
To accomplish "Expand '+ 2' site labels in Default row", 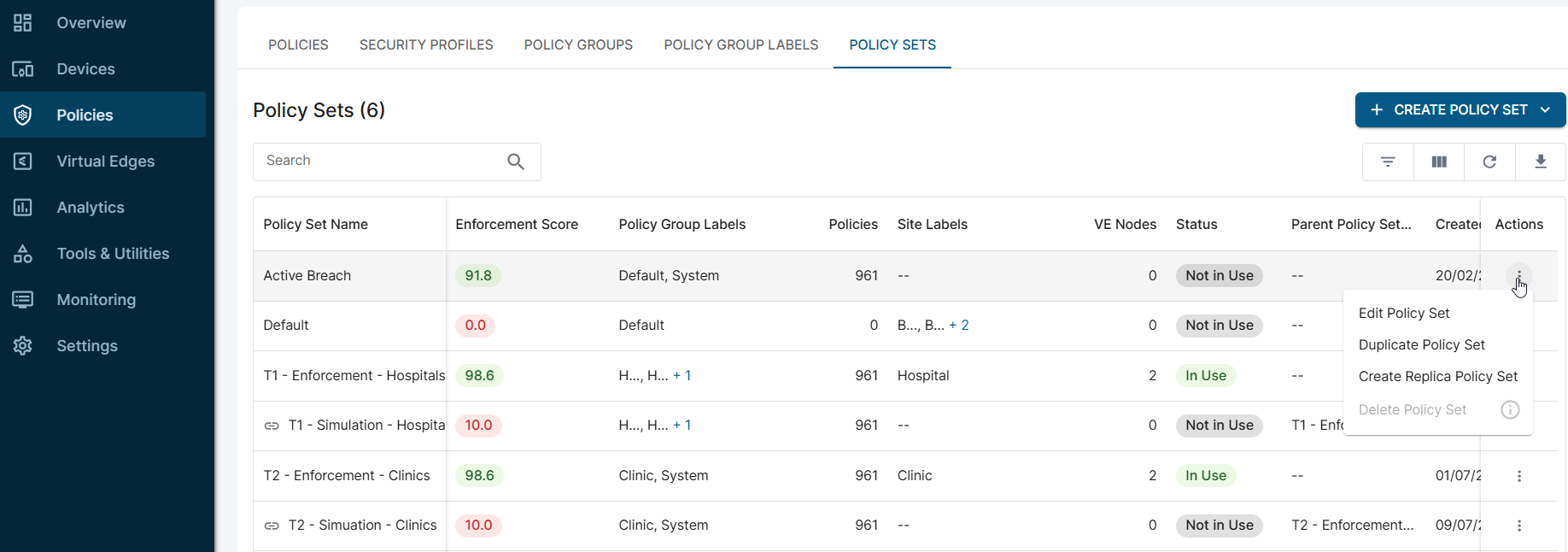I will [x=959, y=326].
